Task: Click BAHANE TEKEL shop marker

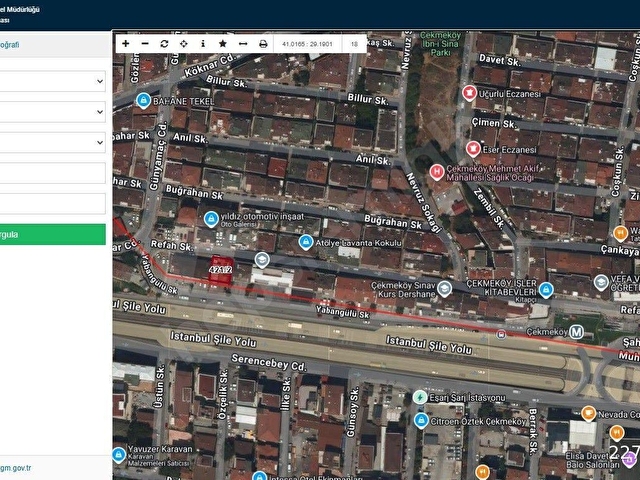Action: [x=143, y=100]
